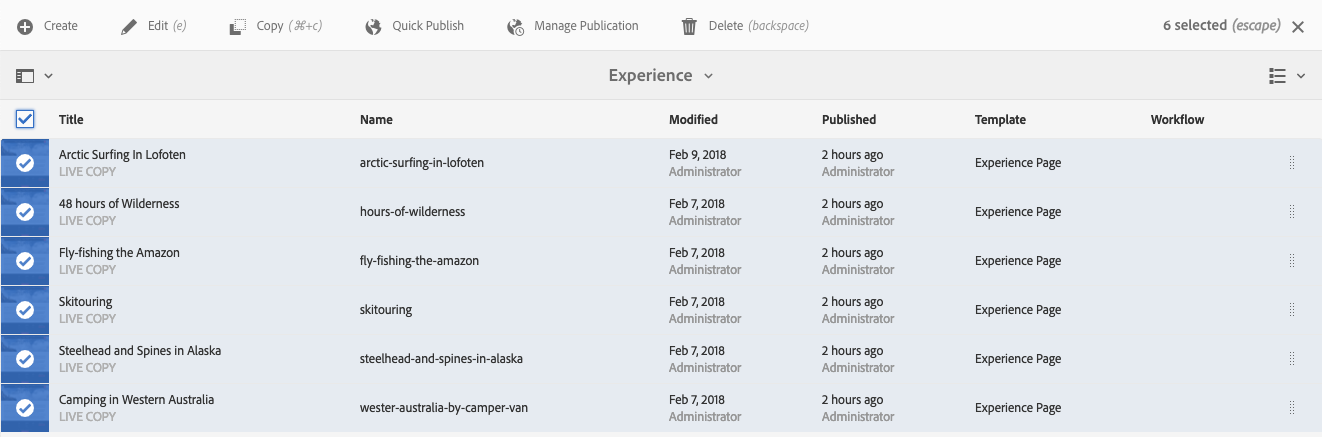Click the 48 hours of Wilderness title
Image resolution: width=1322 pixels, height=437 pixels.
tap(119, 204)
